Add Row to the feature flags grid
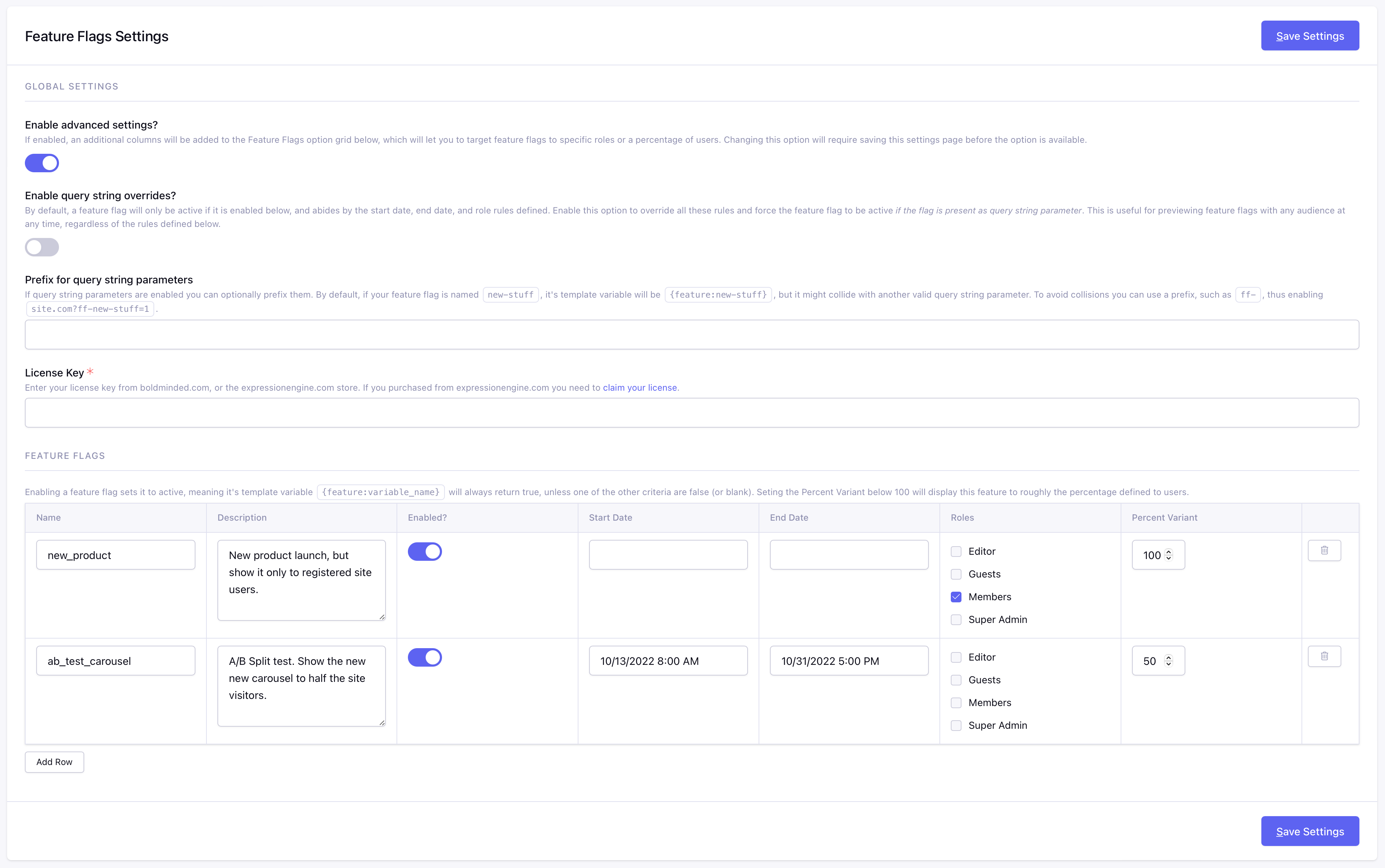1385x868 pixels. [x=55, y=762]
